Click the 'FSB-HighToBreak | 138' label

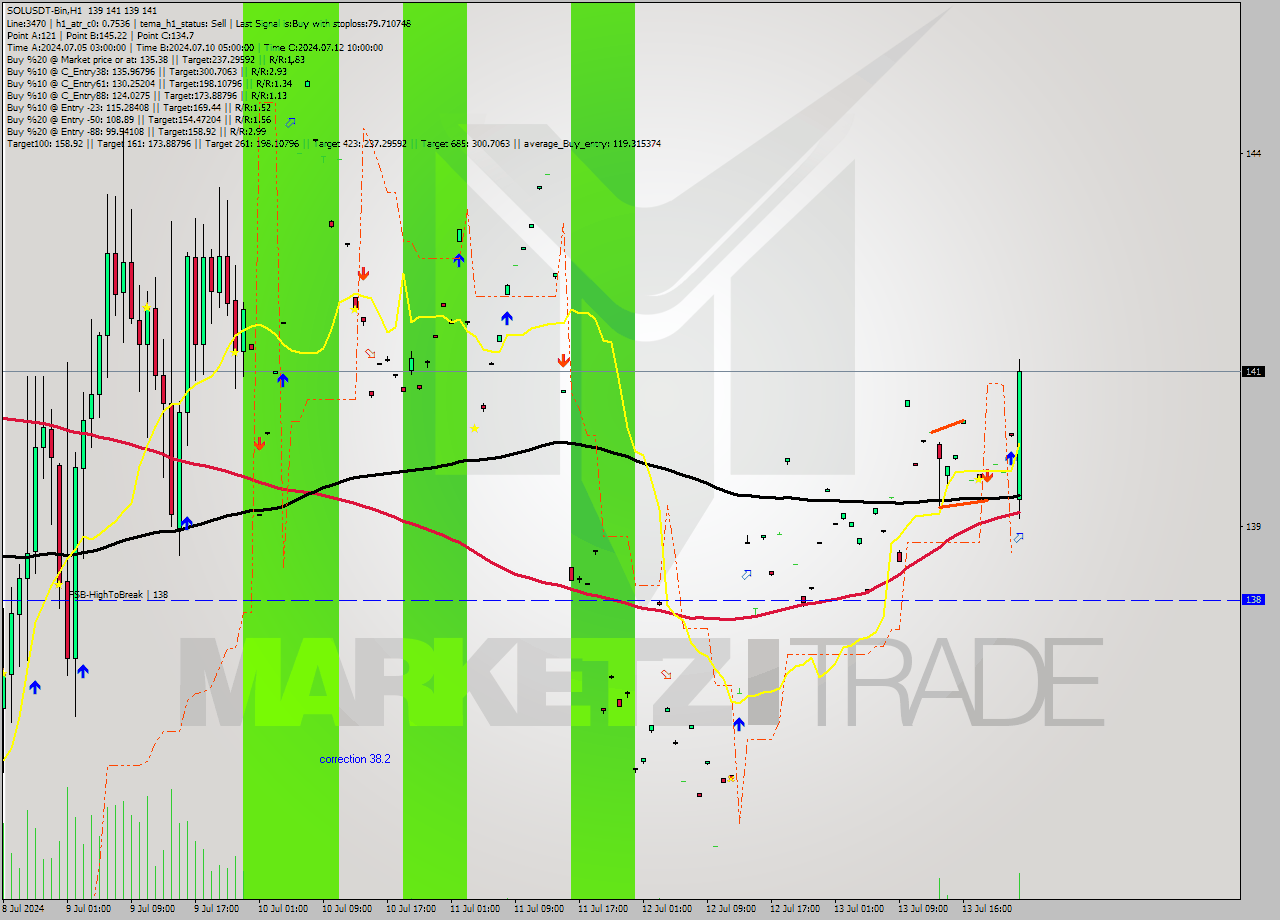coord(118,594)
